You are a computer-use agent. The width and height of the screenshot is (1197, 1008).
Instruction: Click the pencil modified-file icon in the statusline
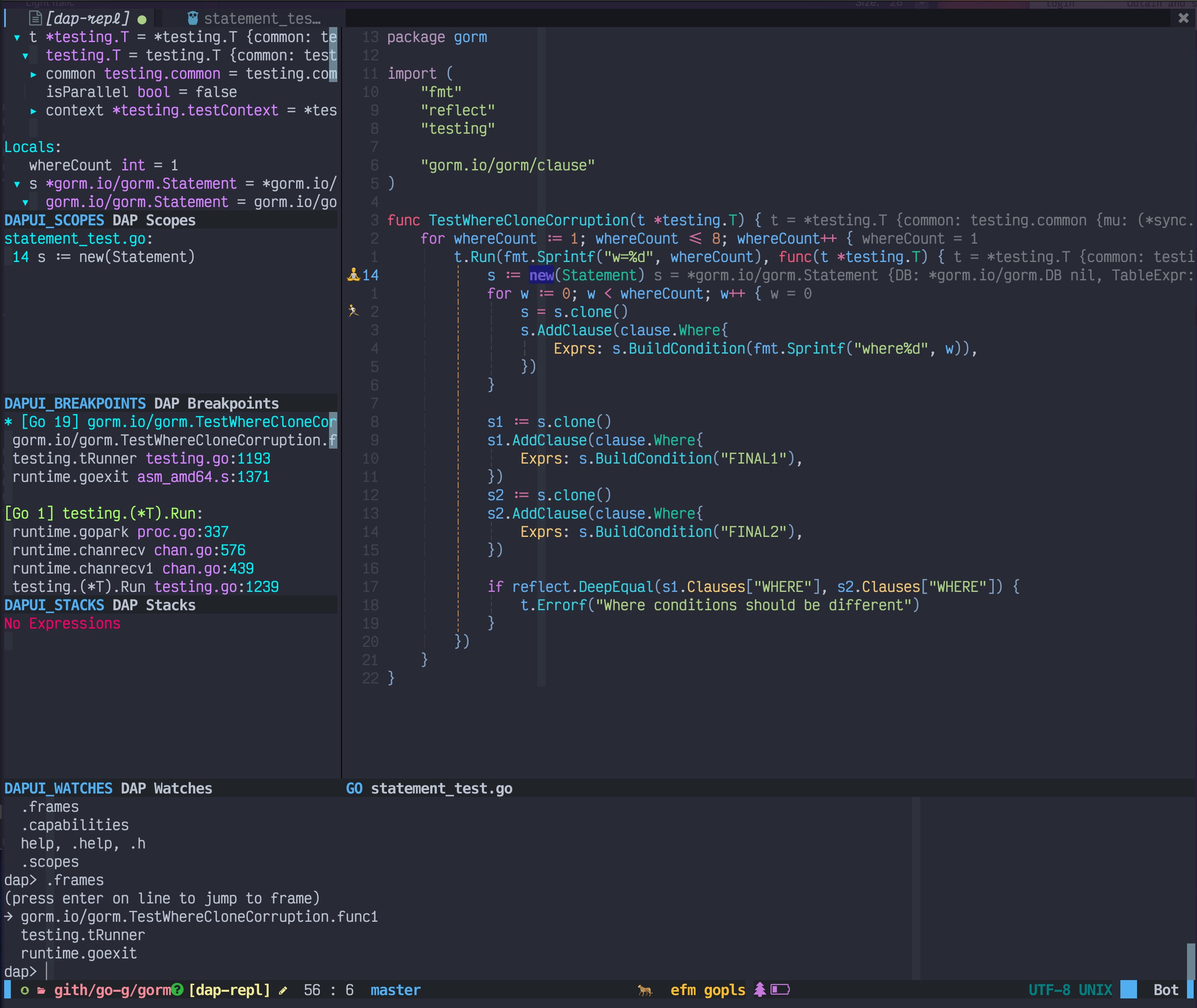[283, 990]
